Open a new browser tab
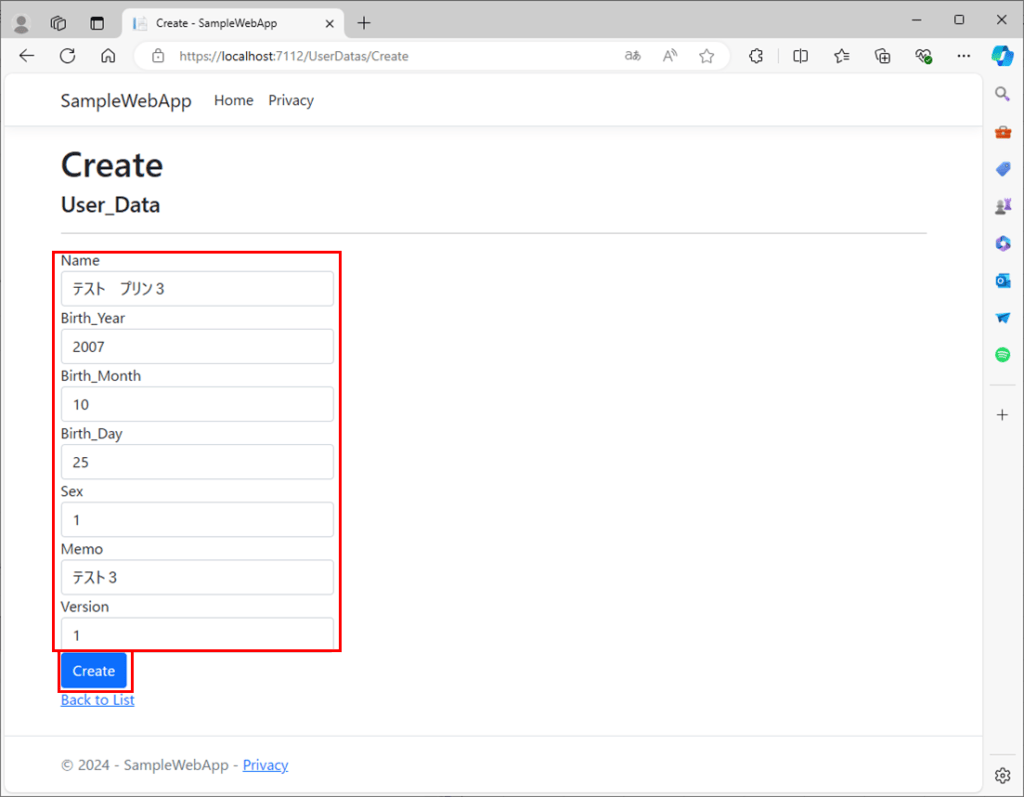This screenshot has width=1024, height=797. [x=364, y=22]
